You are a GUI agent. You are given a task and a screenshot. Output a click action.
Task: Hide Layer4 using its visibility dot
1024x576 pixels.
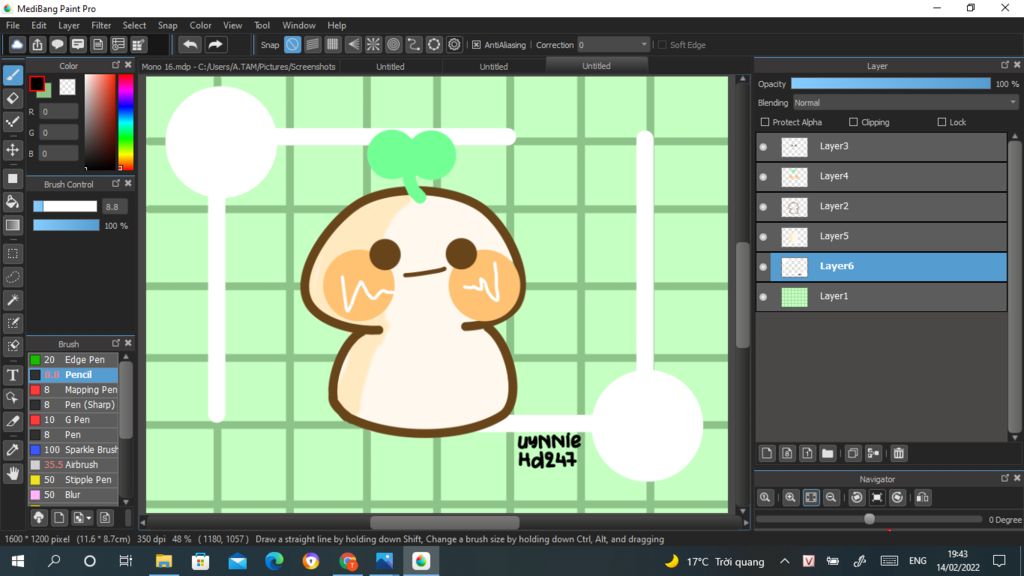[x=763, y=177]
